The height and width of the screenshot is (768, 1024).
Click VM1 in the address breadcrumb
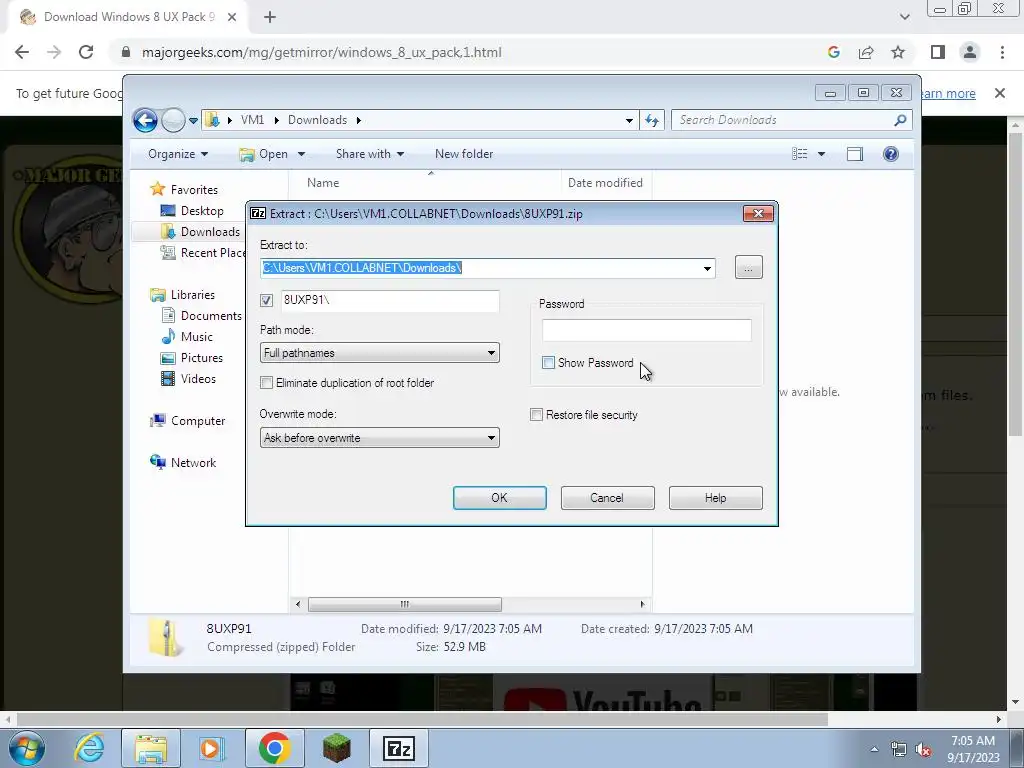point(252,120)
